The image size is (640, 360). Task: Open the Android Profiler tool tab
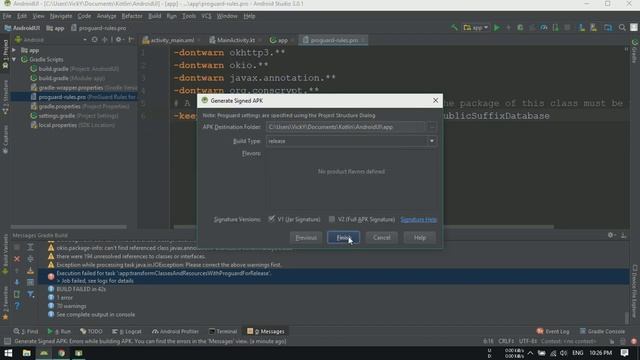[x=175, y=331]
